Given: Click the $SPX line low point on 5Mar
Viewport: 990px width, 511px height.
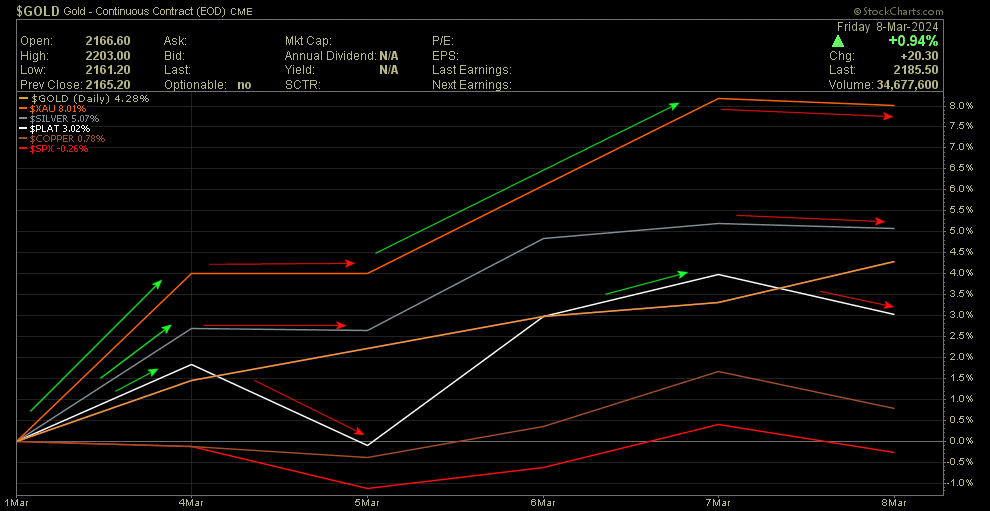Looking at the screenshot, I should (x=367, y=488).
